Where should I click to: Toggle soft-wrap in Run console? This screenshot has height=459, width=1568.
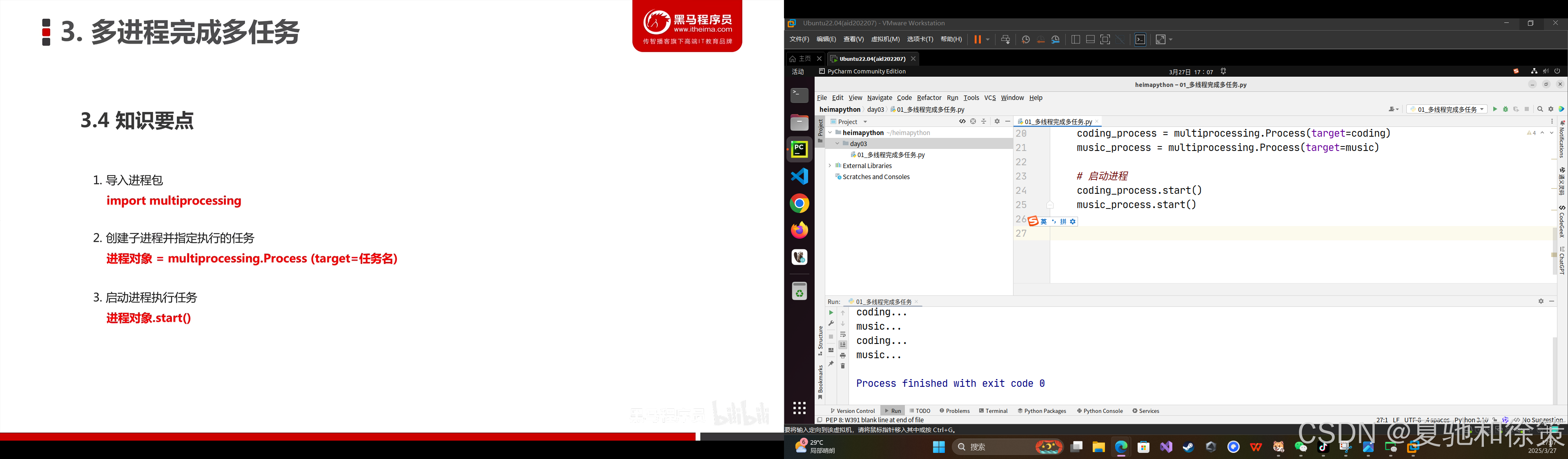point(843,335)
